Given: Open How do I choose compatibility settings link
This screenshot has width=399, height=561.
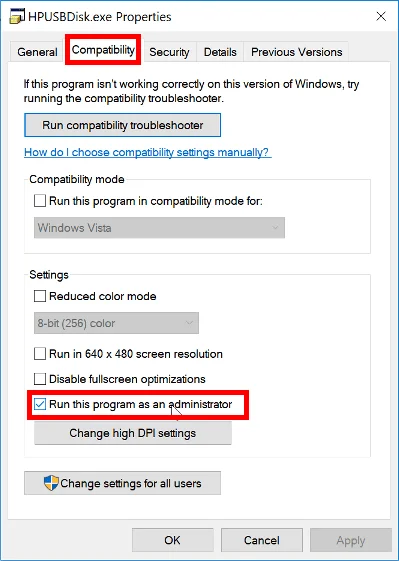Looking at the screenshot, I should coord(146,152).
